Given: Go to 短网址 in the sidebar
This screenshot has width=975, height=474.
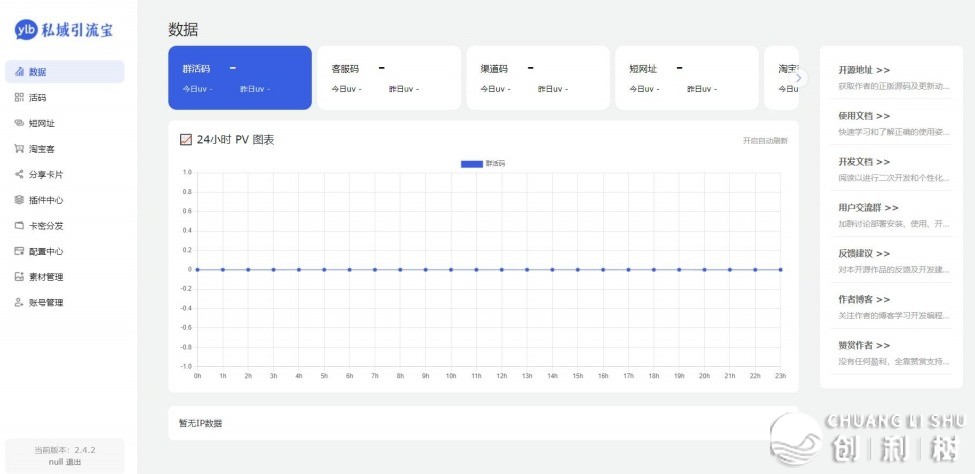Looking at the screenshot, I should click(65, 123).
